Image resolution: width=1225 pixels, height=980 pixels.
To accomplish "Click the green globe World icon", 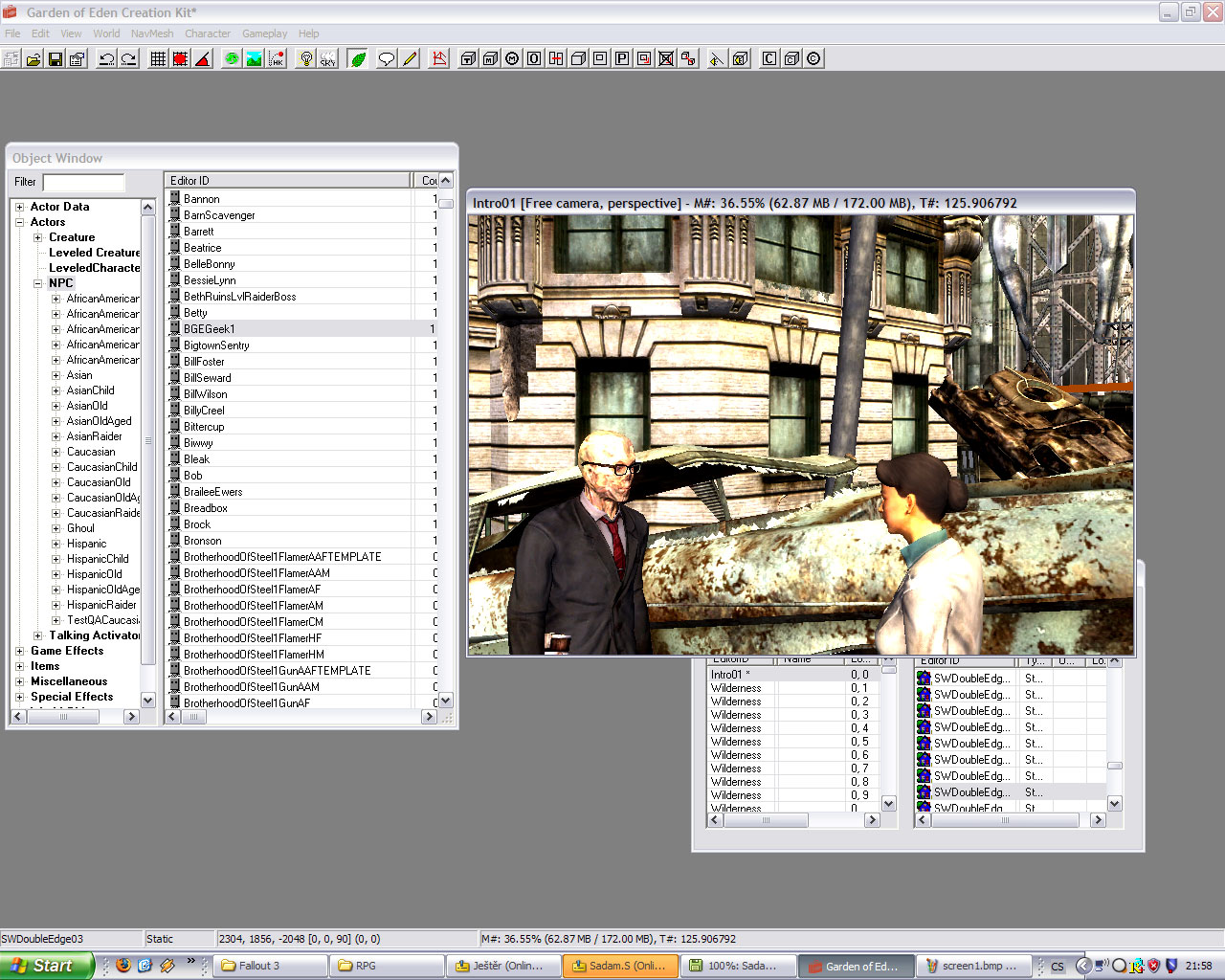I will [232, 58].
